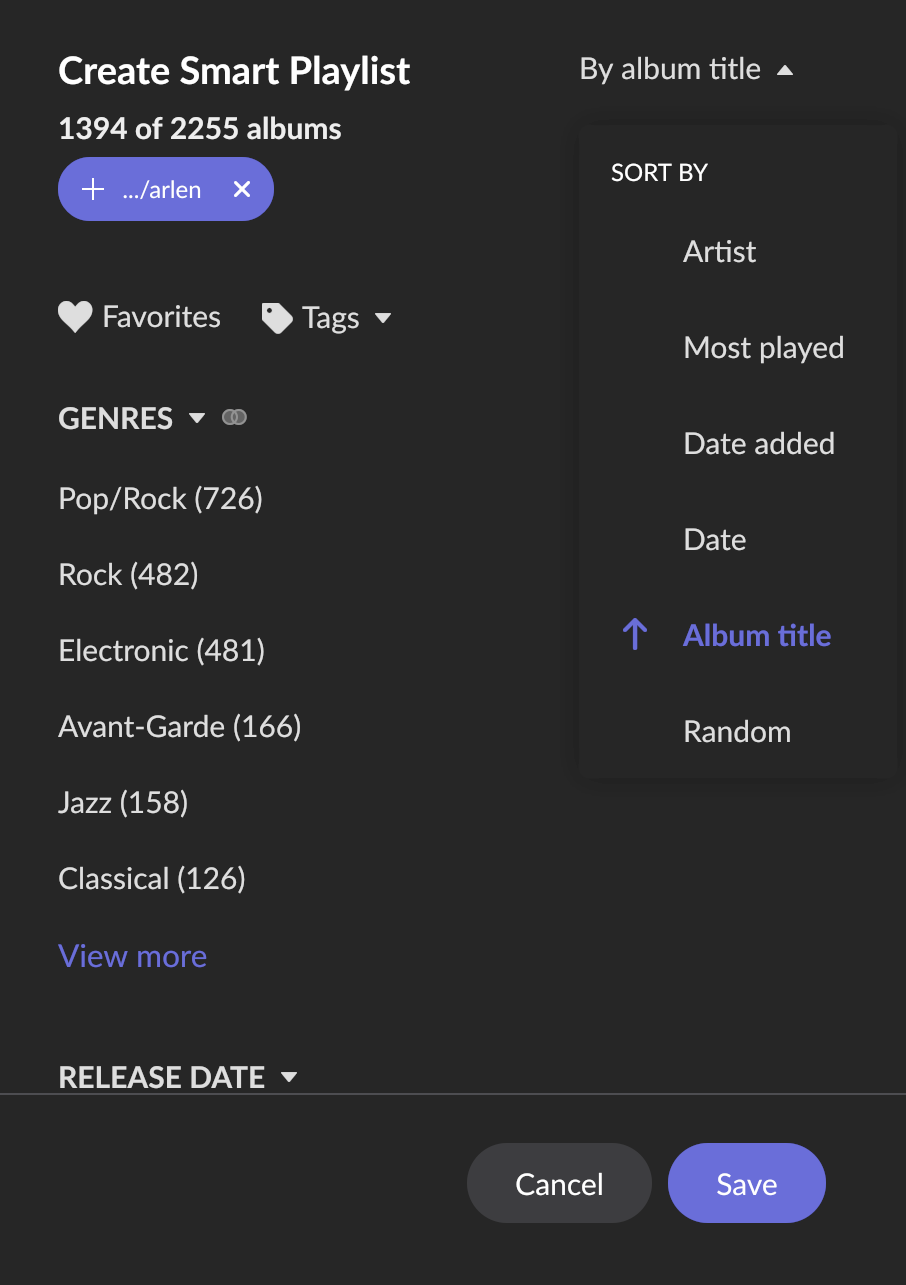Open the Tags dropdown arrow
Screen dimensions: 906x1285
(382, 319)
